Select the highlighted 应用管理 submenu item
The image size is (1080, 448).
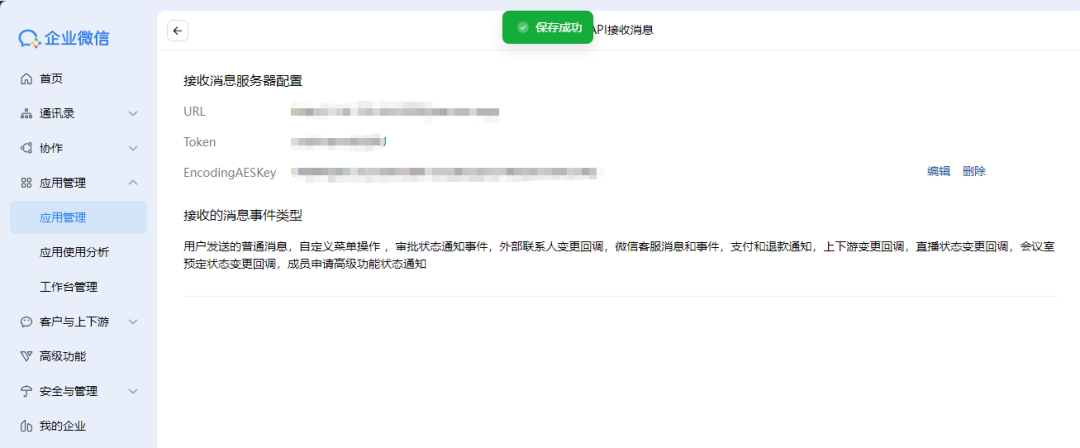[79, 218]
